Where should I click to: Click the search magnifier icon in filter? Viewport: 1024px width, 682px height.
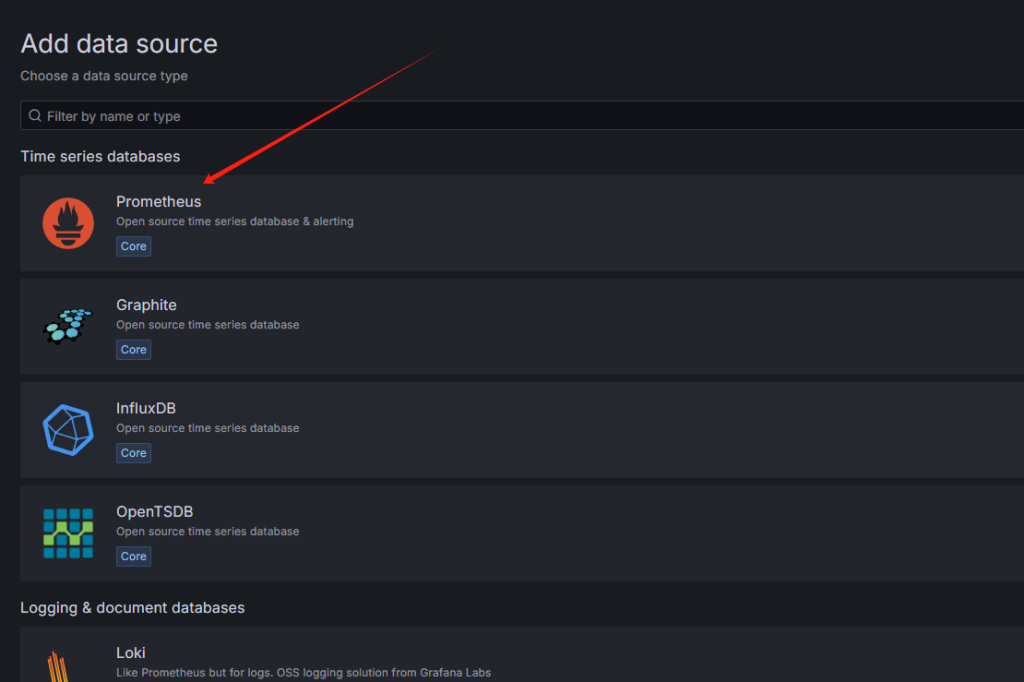pos(35,116)
